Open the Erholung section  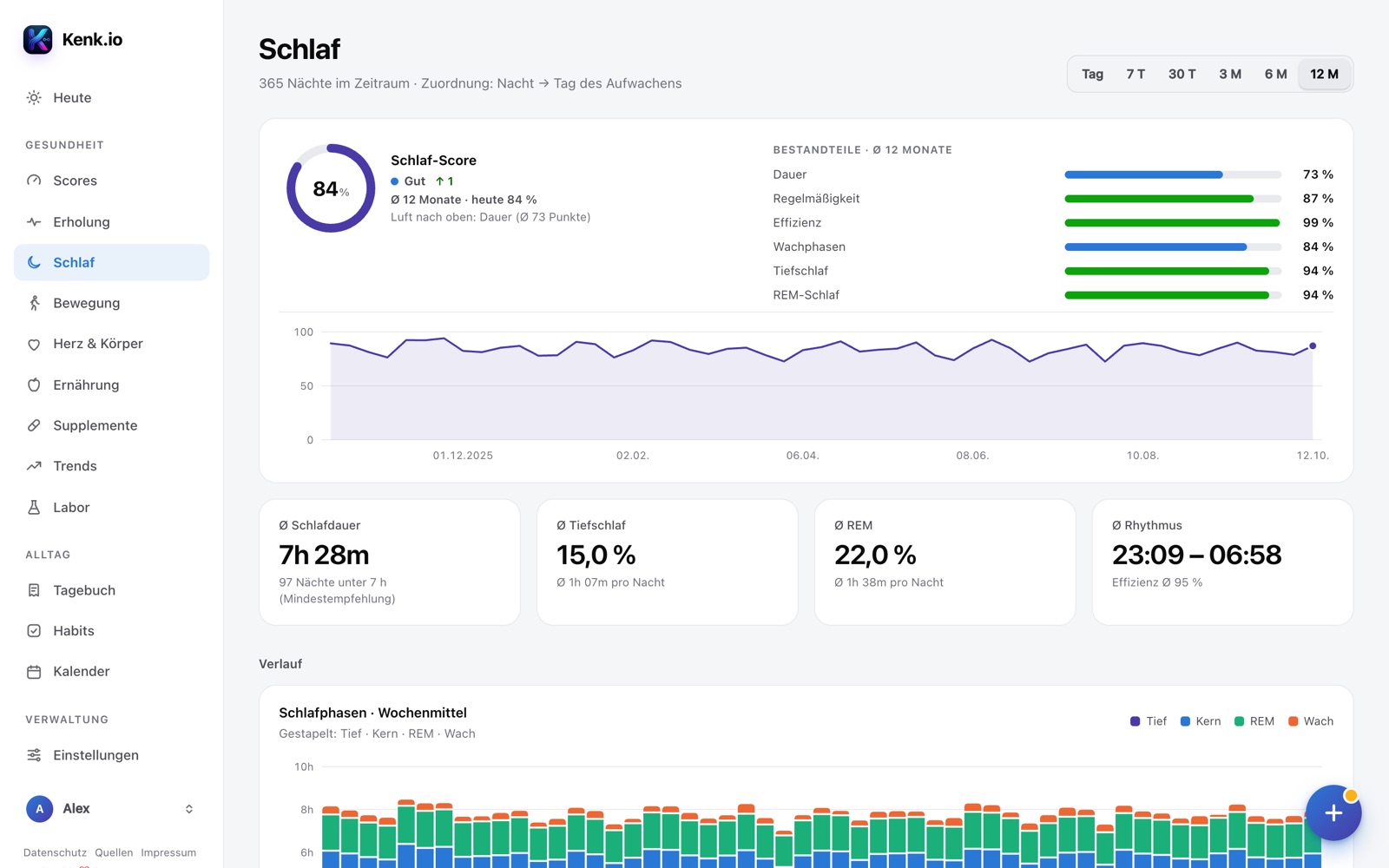point(111,222)
